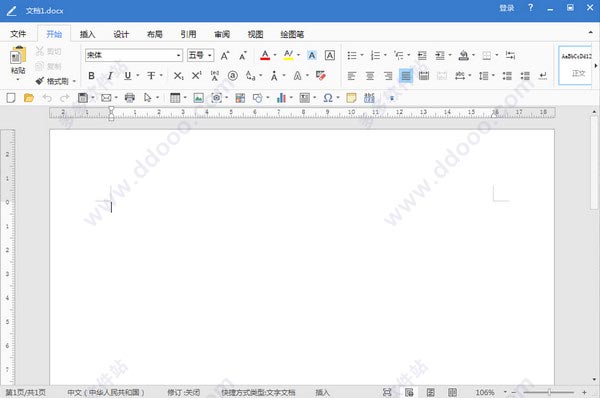Click the zoom slider in status bar

(x=549, y=392)
